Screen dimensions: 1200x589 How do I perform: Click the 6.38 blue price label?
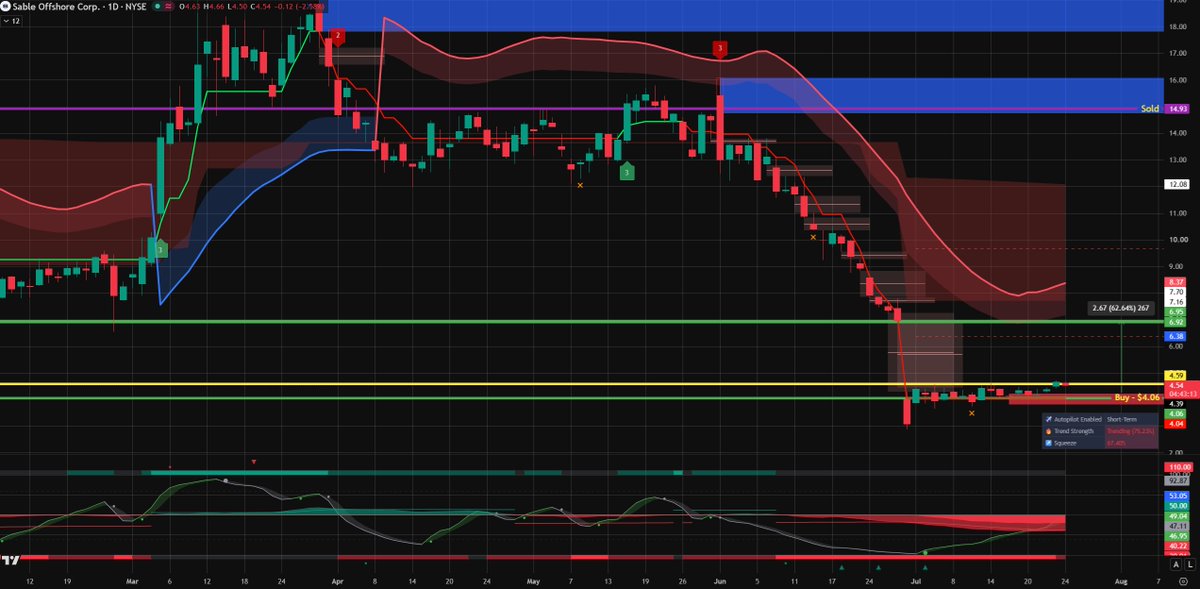(1176, 337)
